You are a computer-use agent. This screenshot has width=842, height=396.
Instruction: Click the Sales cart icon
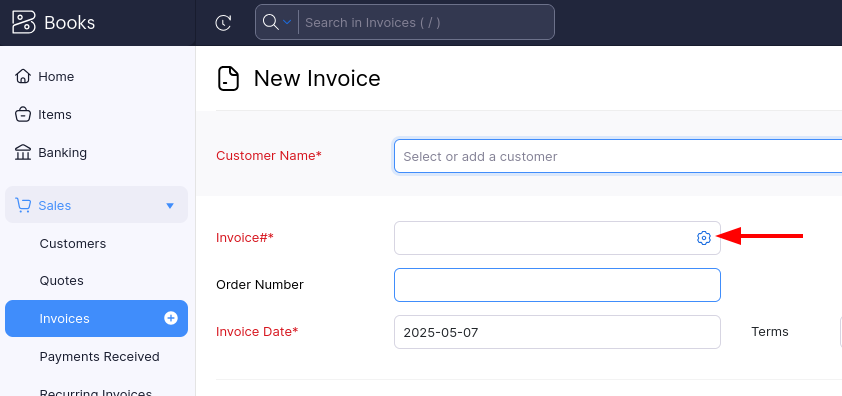point(23,205)
